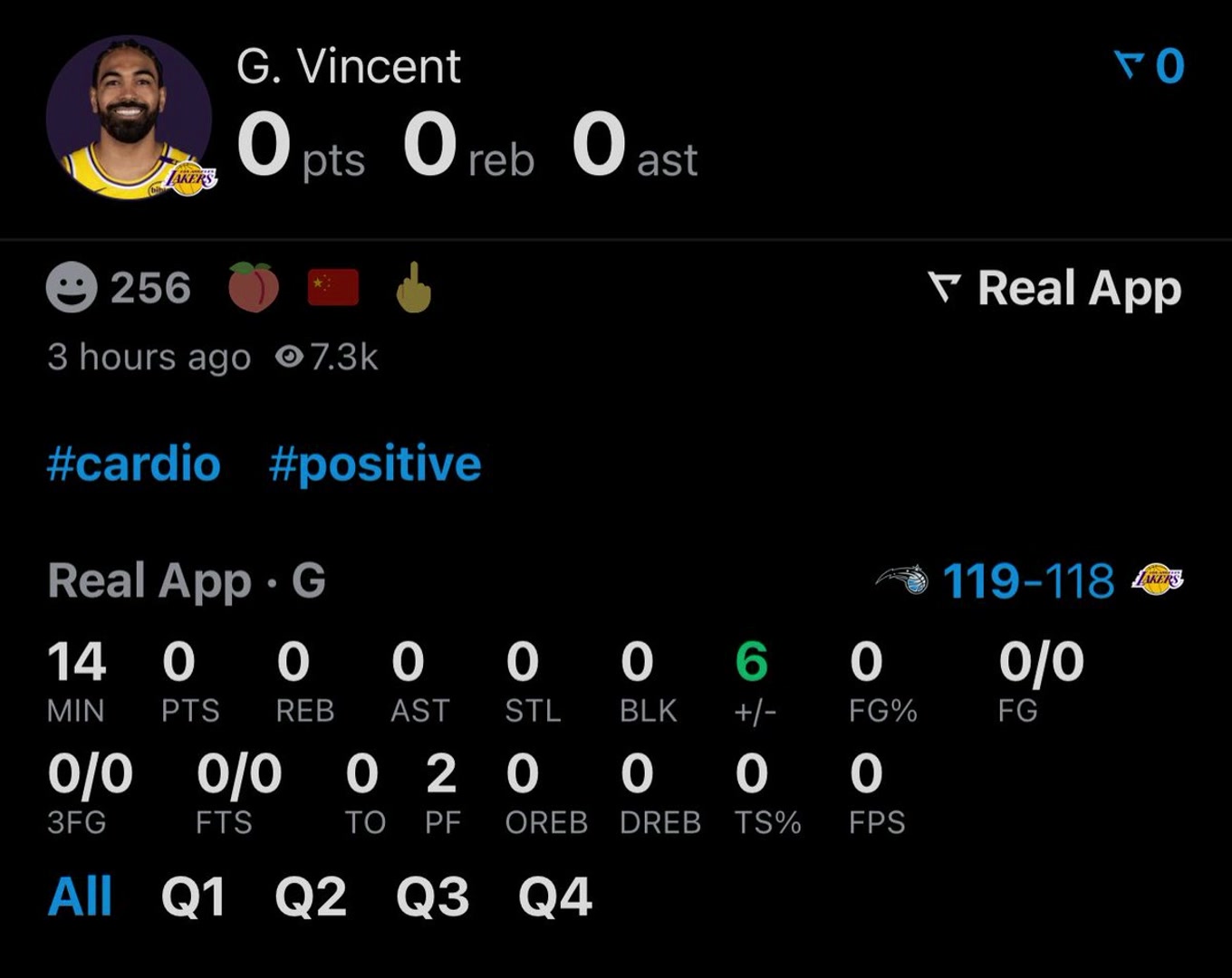This screenshot has width=1232, height=978.
Task: Tap the eye views icon
Action: (289, 358)
